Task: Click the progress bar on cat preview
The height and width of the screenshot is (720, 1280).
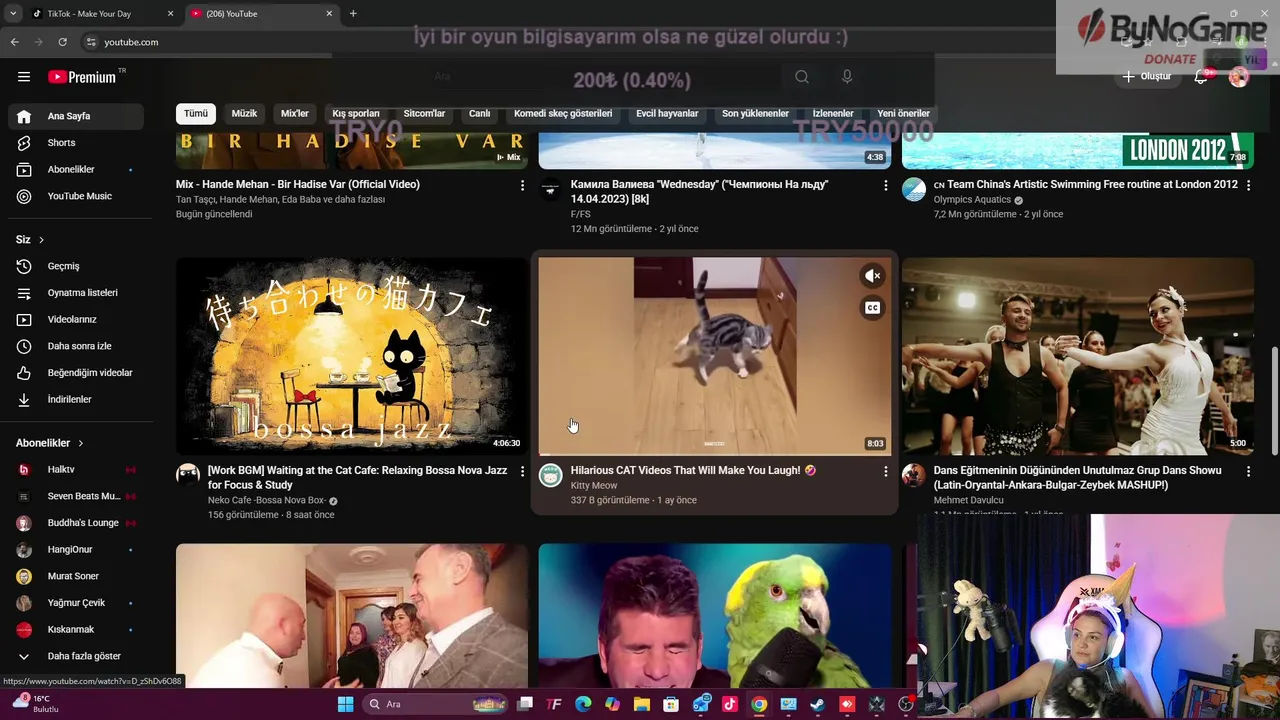Action: 715,454
